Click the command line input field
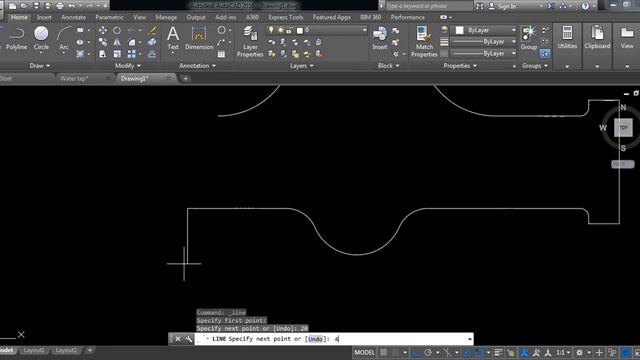This screenshot has height=360, width=640. (x=334, y=339)
